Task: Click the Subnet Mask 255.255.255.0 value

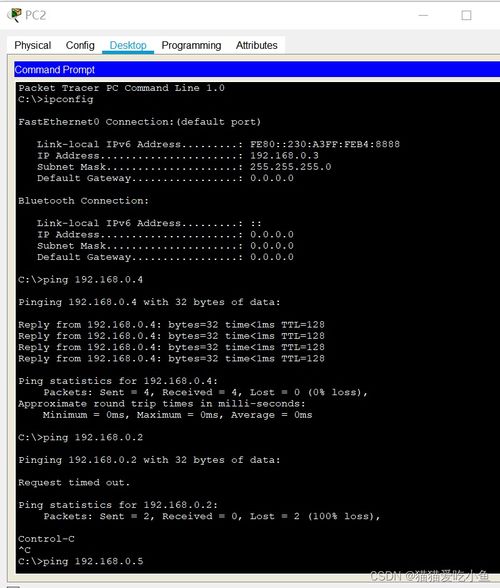Action: 291,167
